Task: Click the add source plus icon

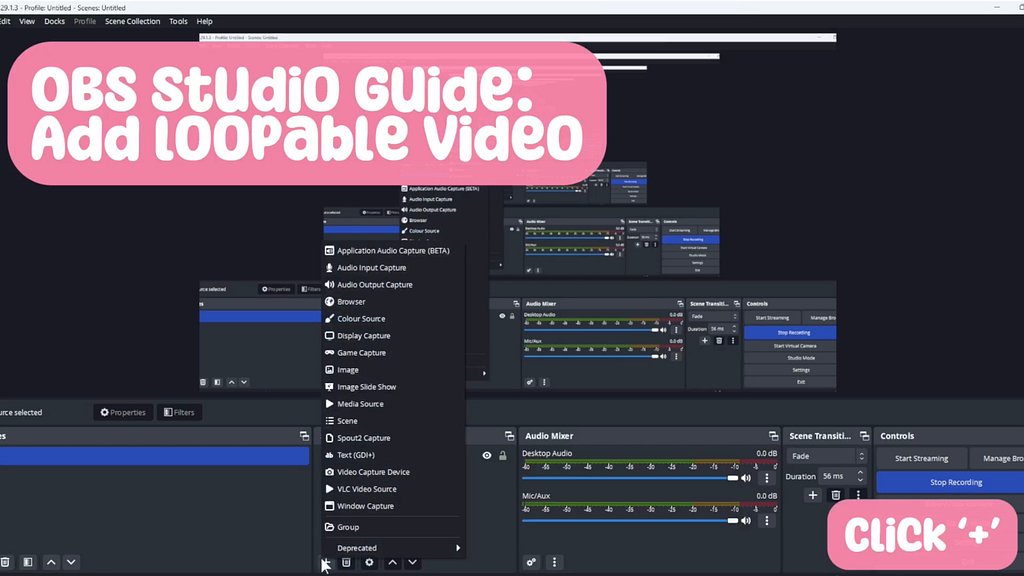Action: point(325,563)
